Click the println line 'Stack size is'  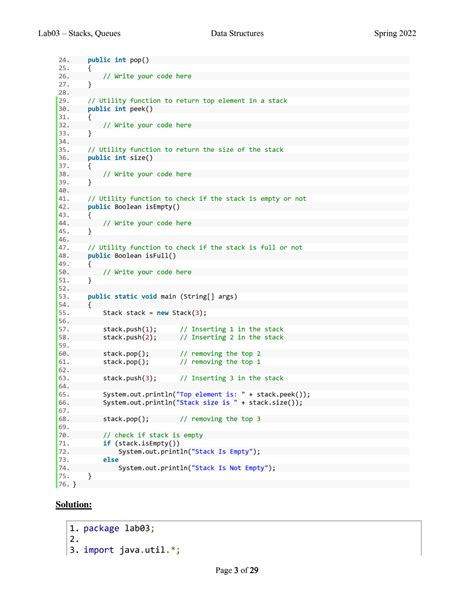tap(203, 402)
